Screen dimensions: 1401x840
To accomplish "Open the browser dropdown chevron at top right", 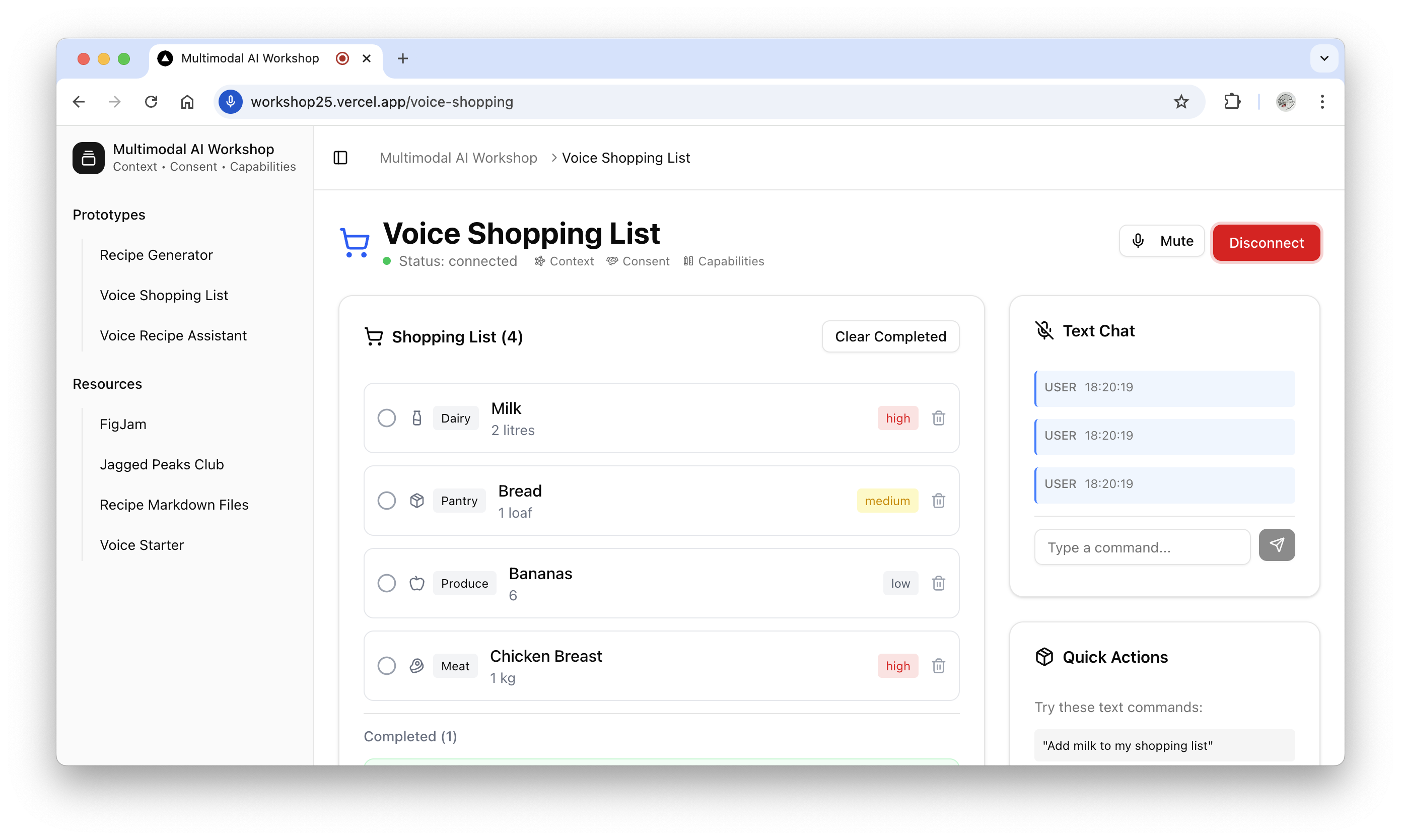I will pyautogui.click(x=1323, y=58).
